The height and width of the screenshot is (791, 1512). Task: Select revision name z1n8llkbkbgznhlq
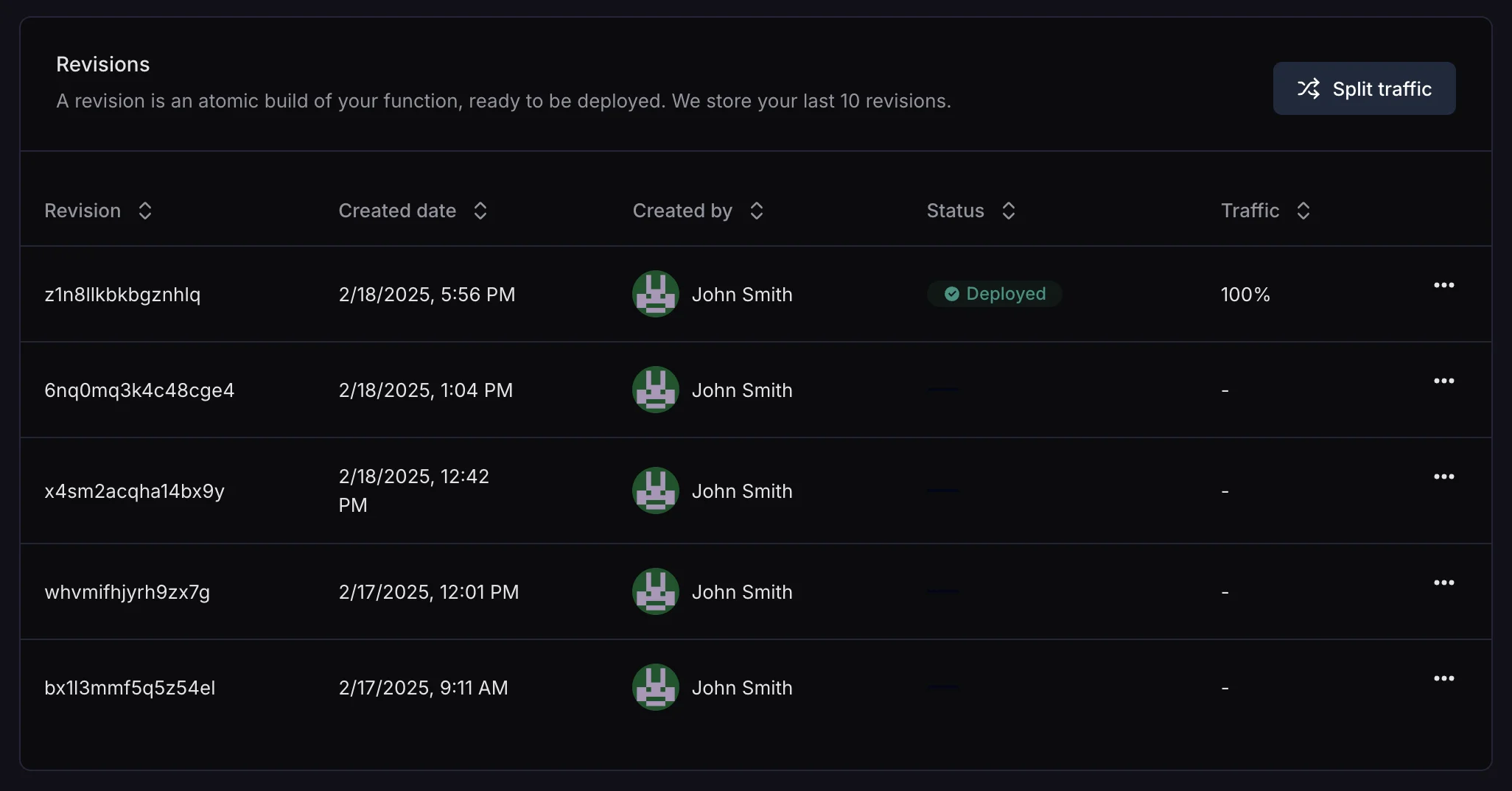tap(122, 295)
